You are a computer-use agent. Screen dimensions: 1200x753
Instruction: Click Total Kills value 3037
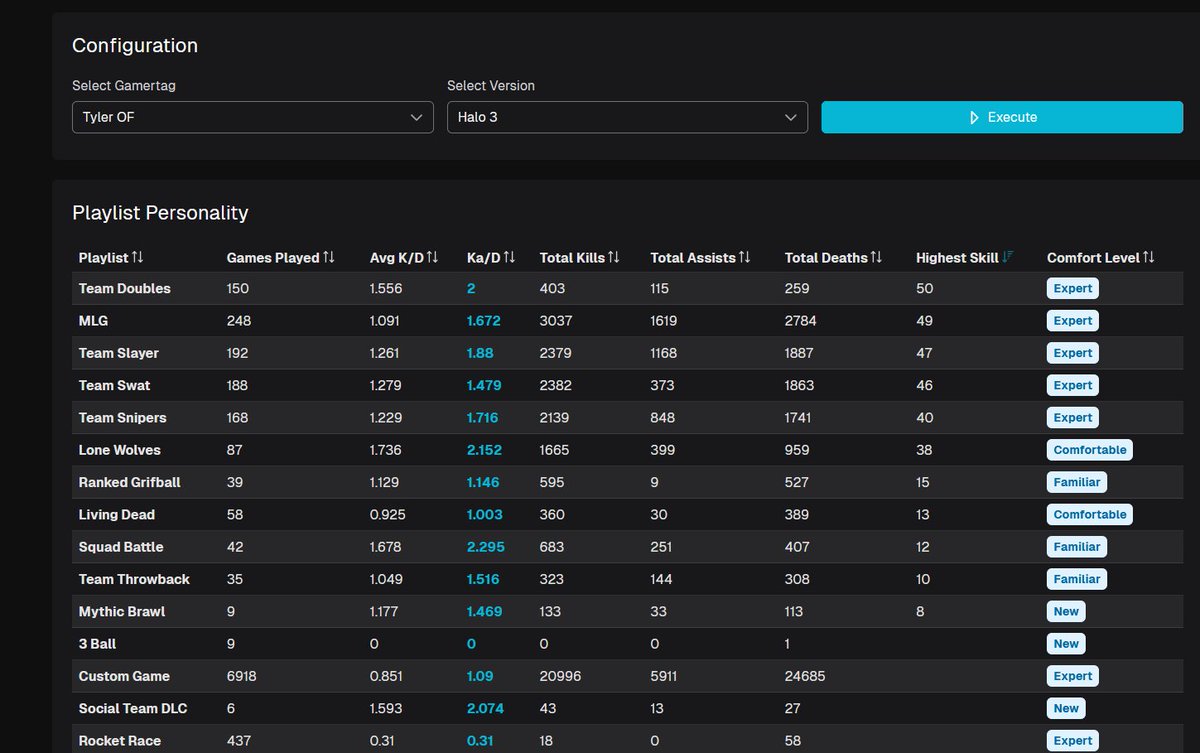point(555,321)
